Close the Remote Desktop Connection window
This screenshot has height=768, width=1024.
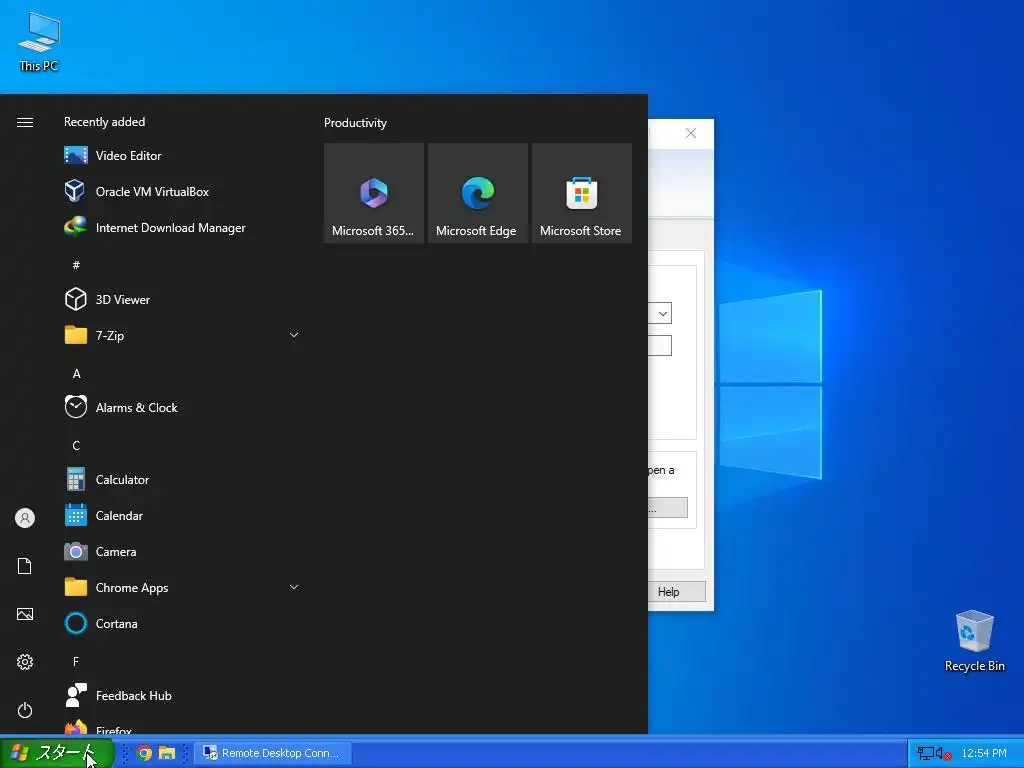[x=691, y=133]
